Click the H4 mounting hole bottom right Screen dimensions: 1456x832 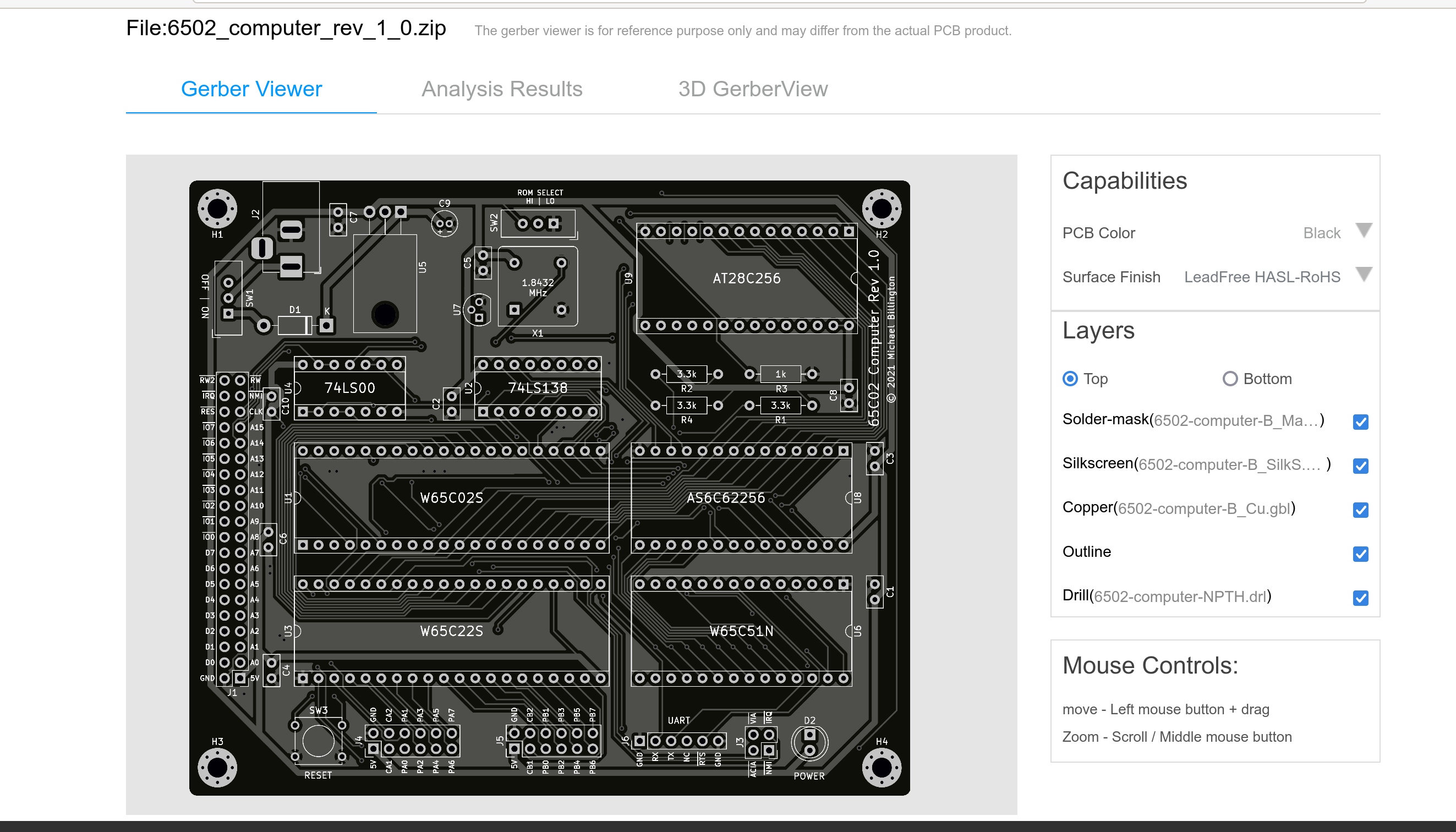pyautogui.click(x=881, y=768)
